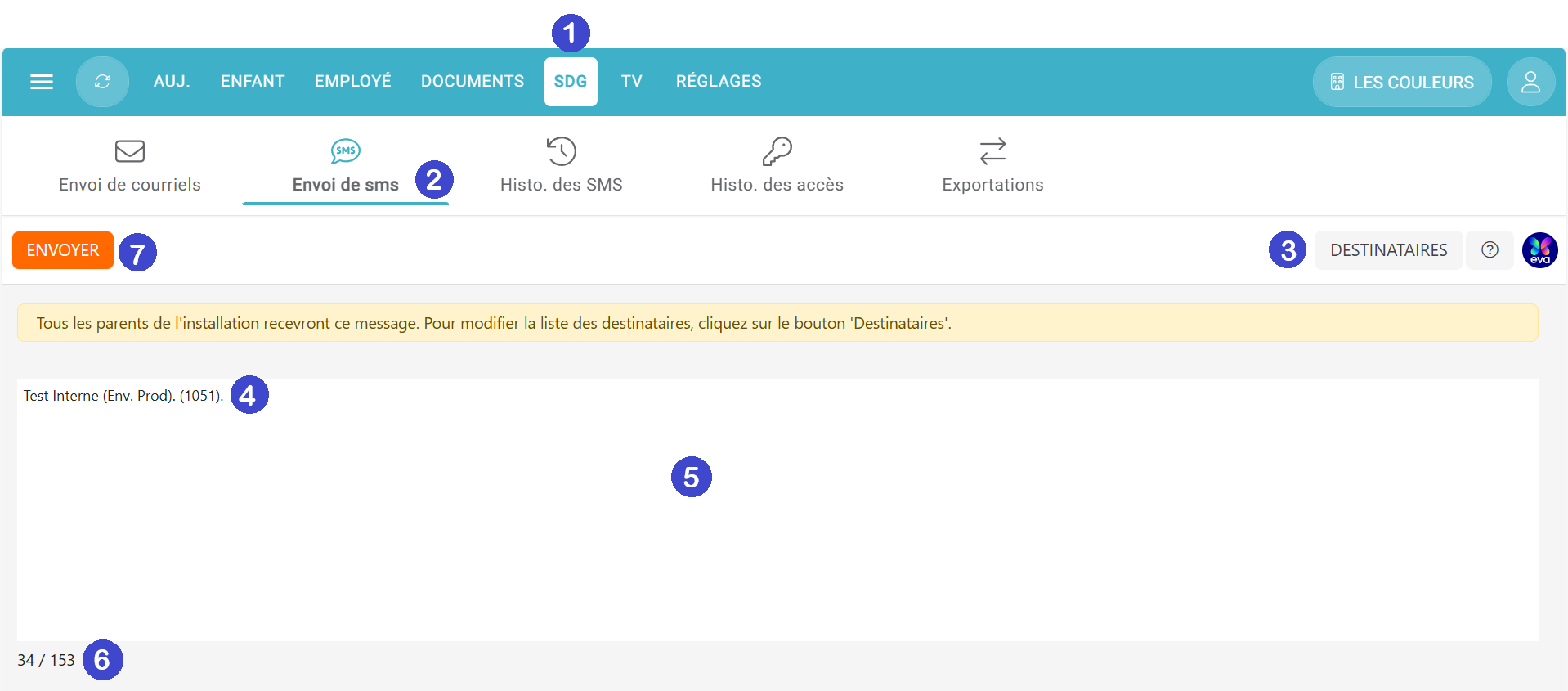Click the SMS history clock icon
Screen dimensions: 1568x691
point(561,151)
